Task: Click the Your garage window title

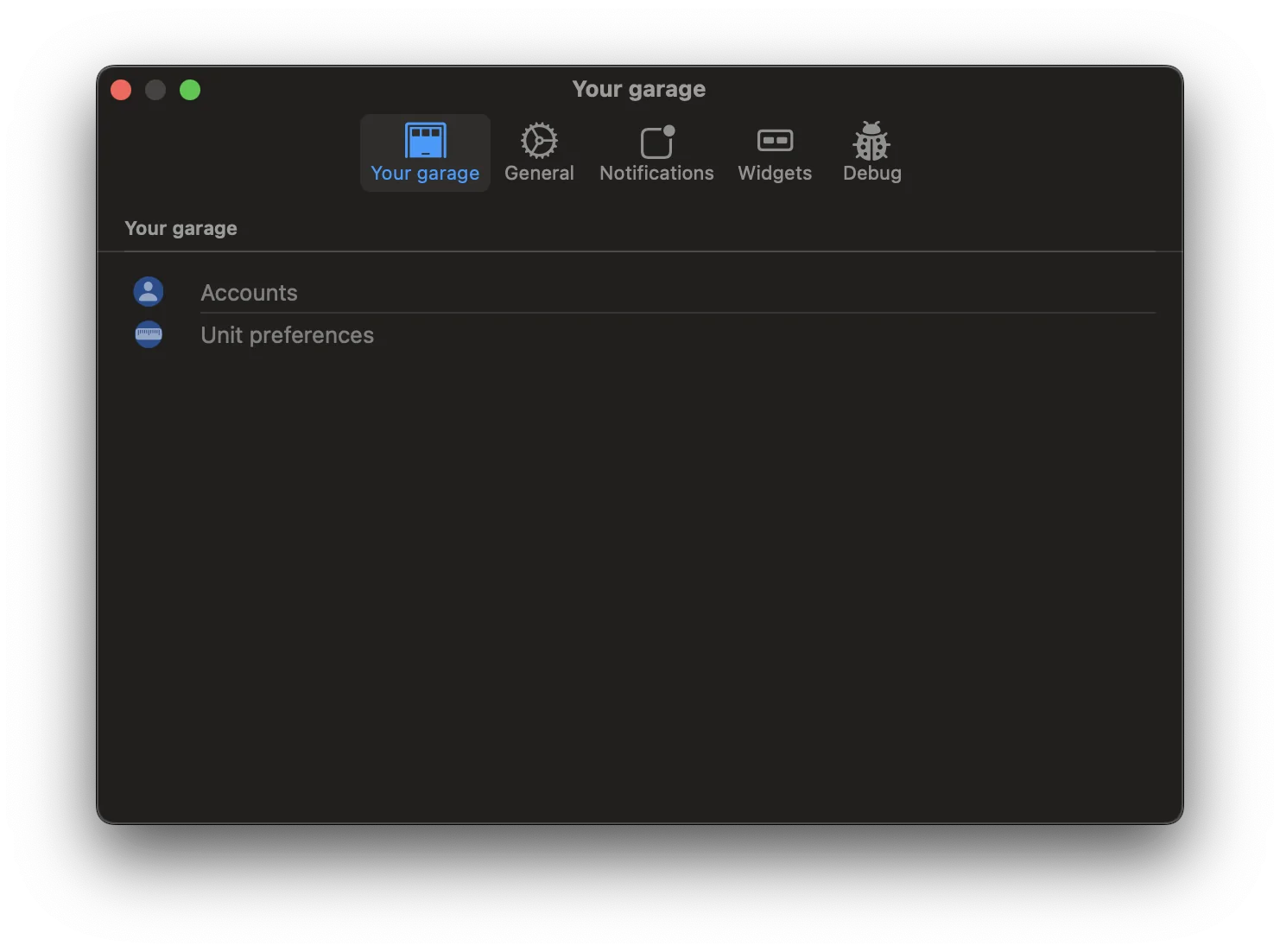Action: 639,89
